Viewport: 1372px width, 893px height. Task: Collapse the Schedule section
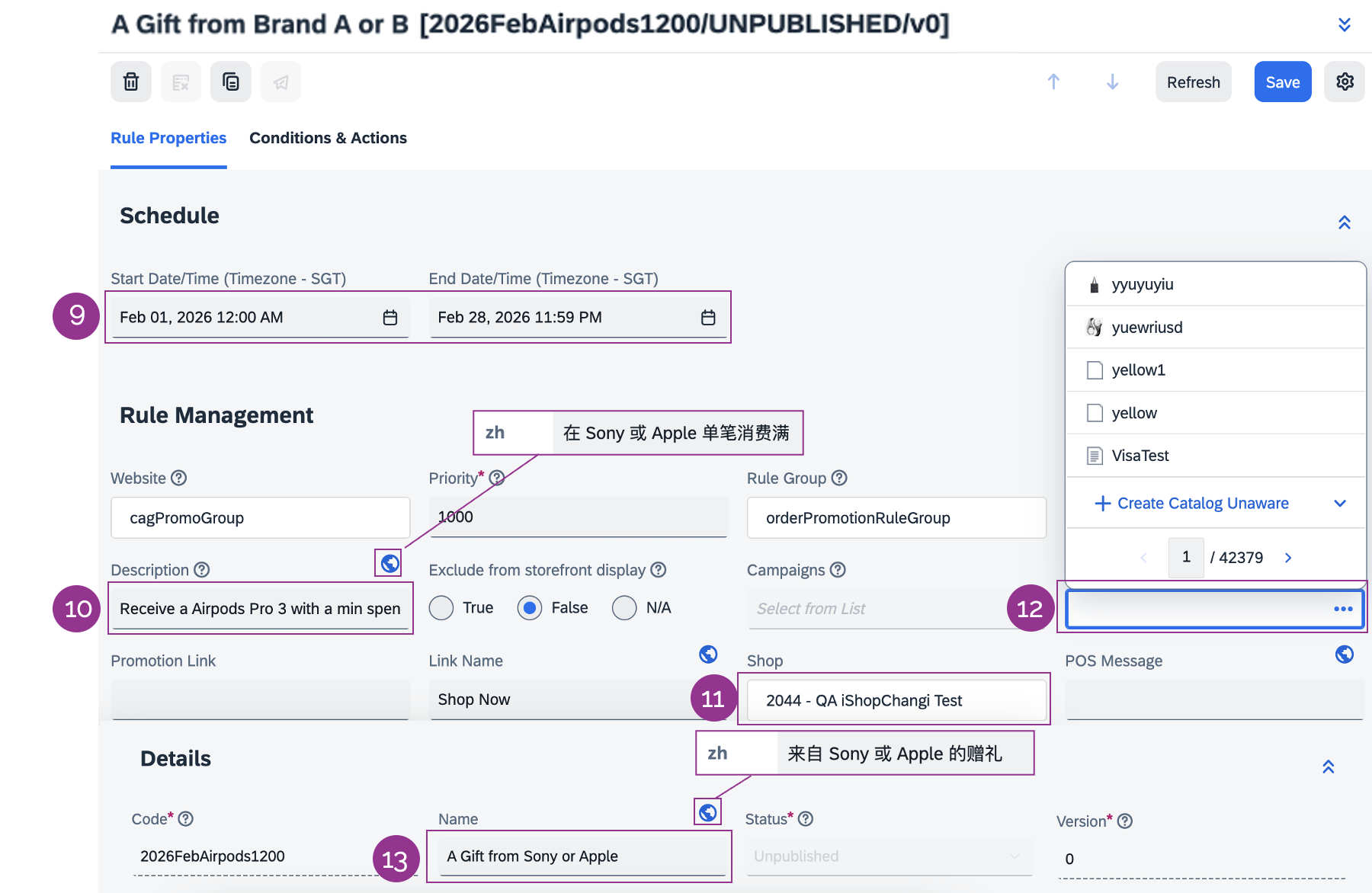click(x=1345, y=222)
